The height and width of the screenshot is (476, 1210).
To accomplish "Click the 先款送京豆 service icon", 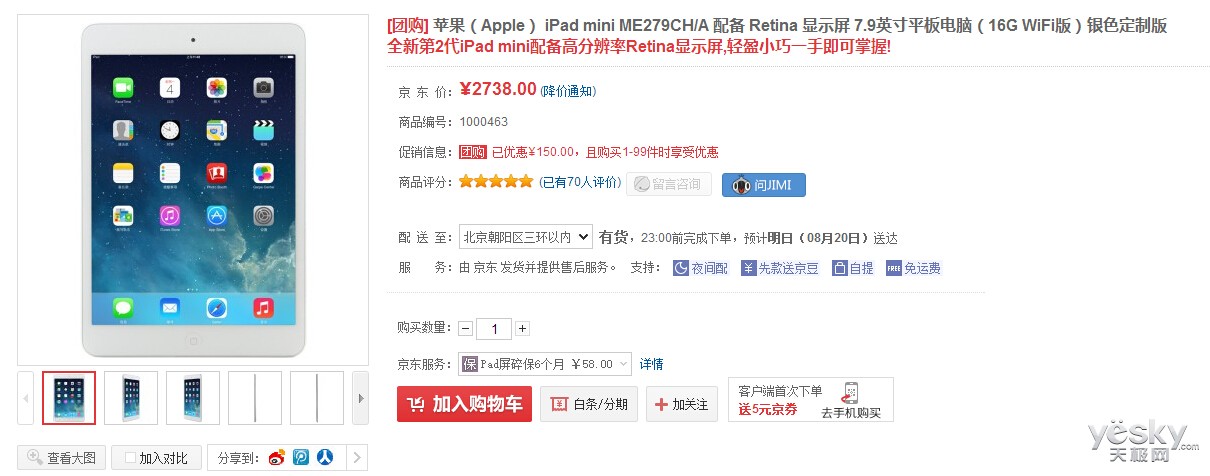I will click(x=780, y=268).
